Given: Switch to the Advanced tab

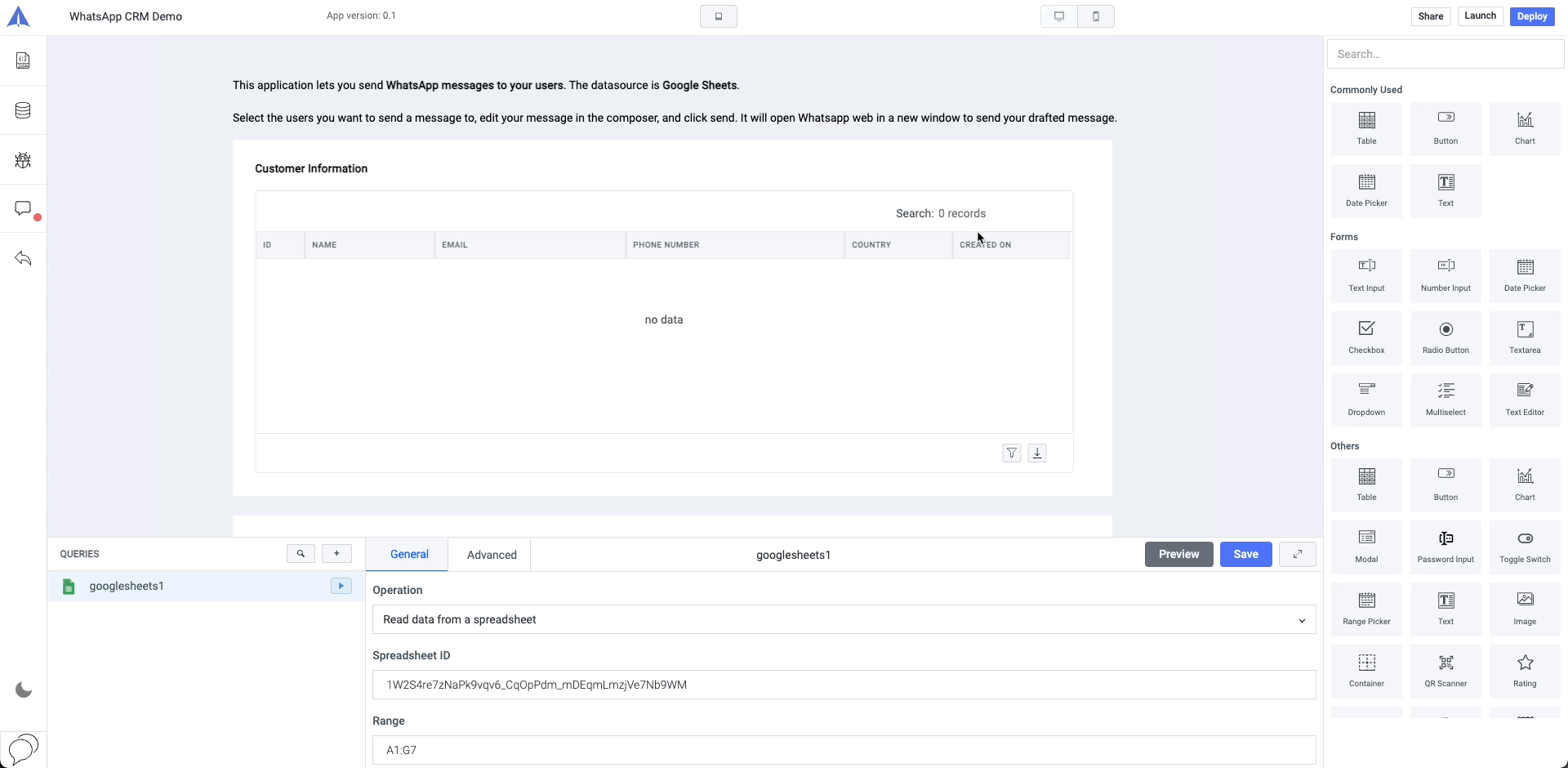Looking at the screenshot, I should pyautogui.click(x=492, y=555).
